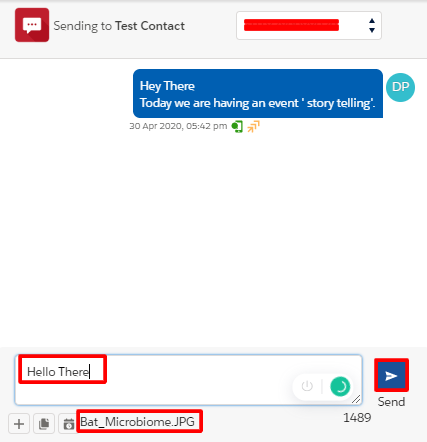Click the up arrow on the sender selector

tap(372, 21)
